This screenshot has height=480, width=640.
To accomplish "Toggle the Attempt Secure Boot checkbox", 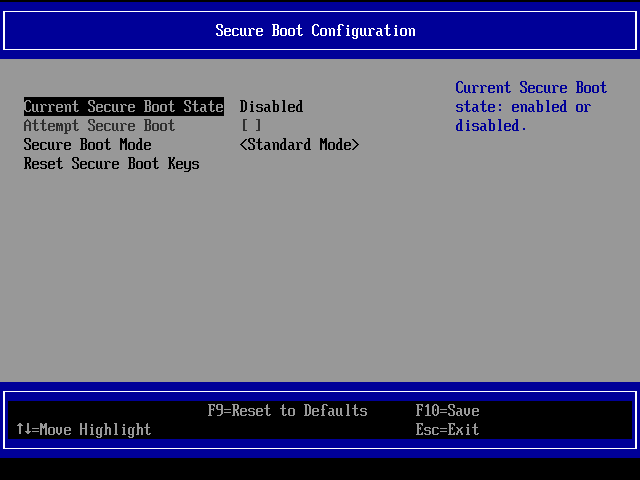I will coord(251,126).
